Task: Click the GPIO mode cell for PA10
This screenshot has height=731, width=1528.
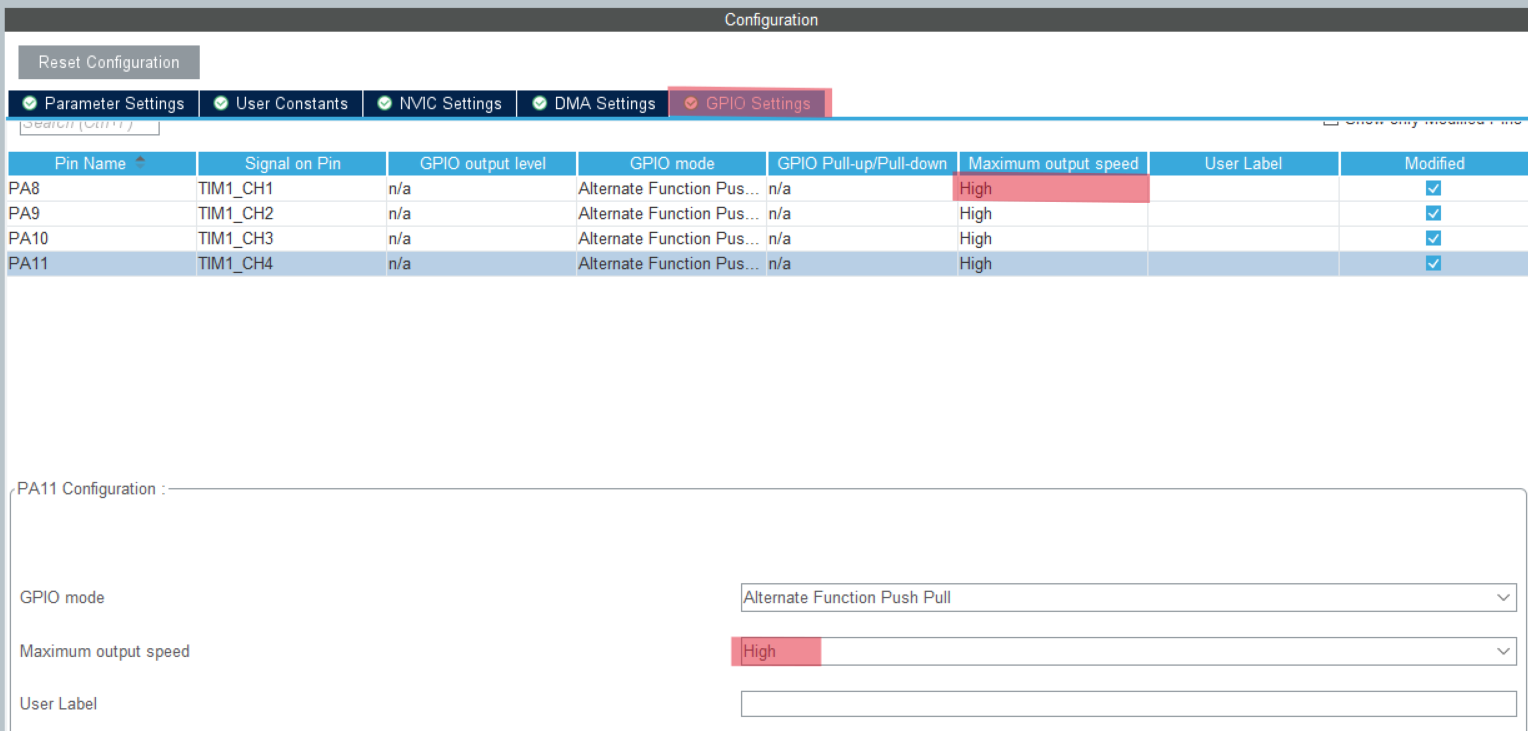Action: click(x=672, y=238)
